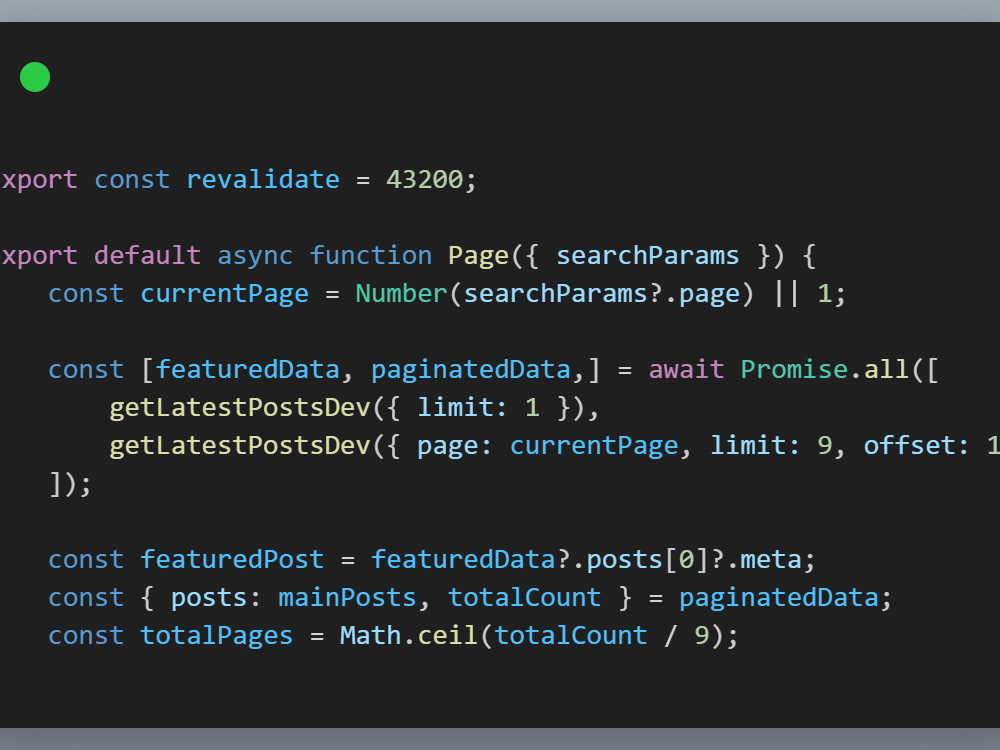
Task: Click the 'function' keyword
Action: click(x=371, y=256)
